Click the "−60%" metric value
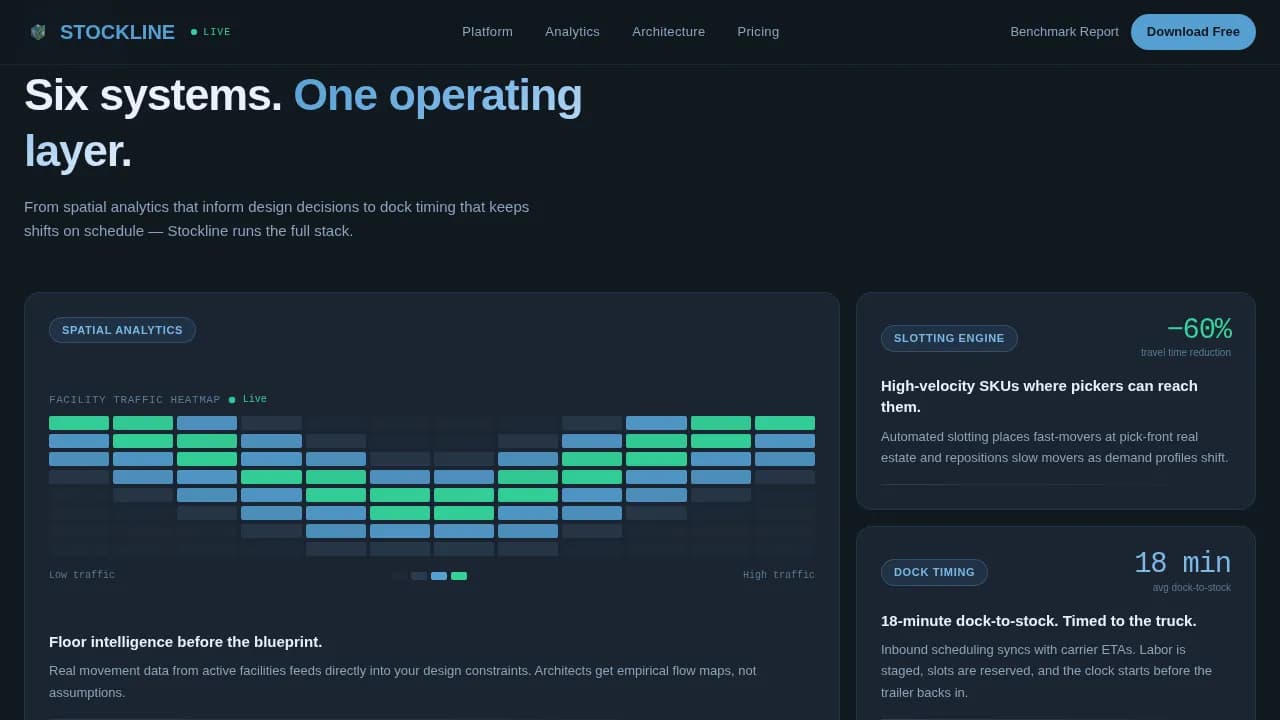Screen dimensions: 1280x720 point(1199,329)
